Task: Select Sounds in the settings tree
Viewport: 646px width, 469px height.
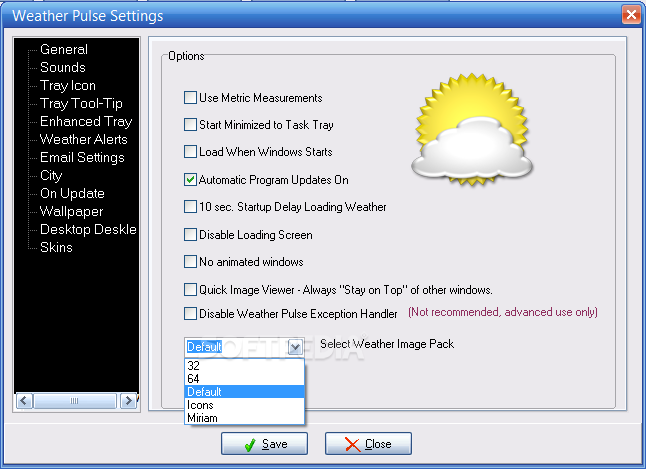Action: (x=63, y=67)
